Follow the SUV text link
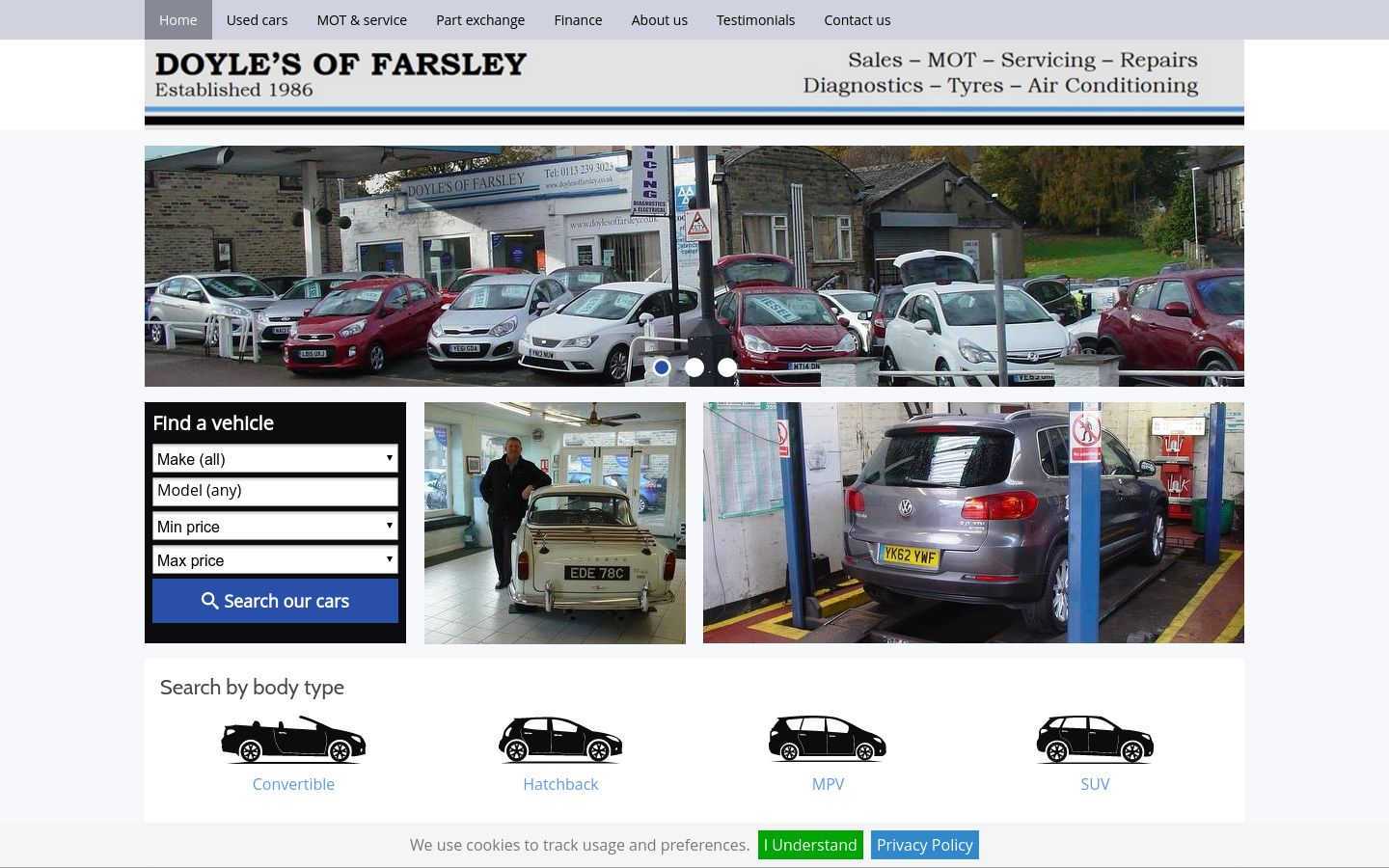This screenshot has width=1389, height=868. coord(1095,784)
